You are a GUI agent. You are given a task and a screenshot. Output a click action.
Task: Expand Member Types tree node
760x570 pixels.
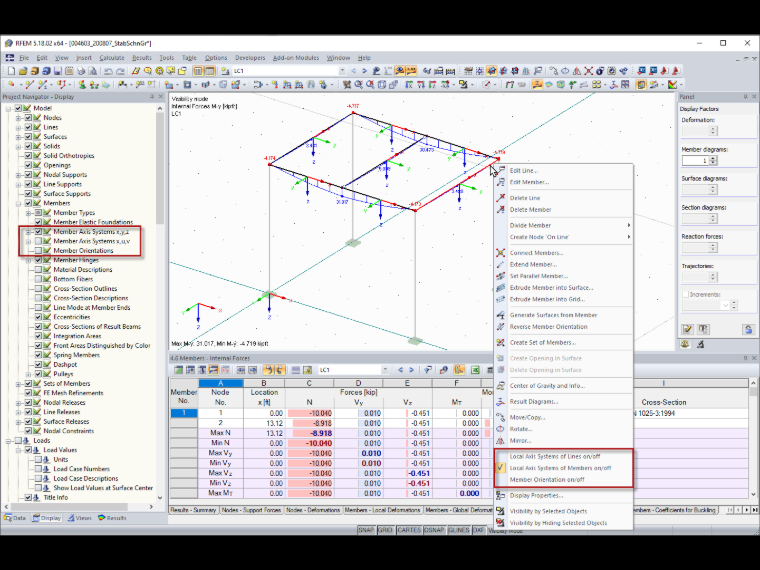[x=28, y=213]
